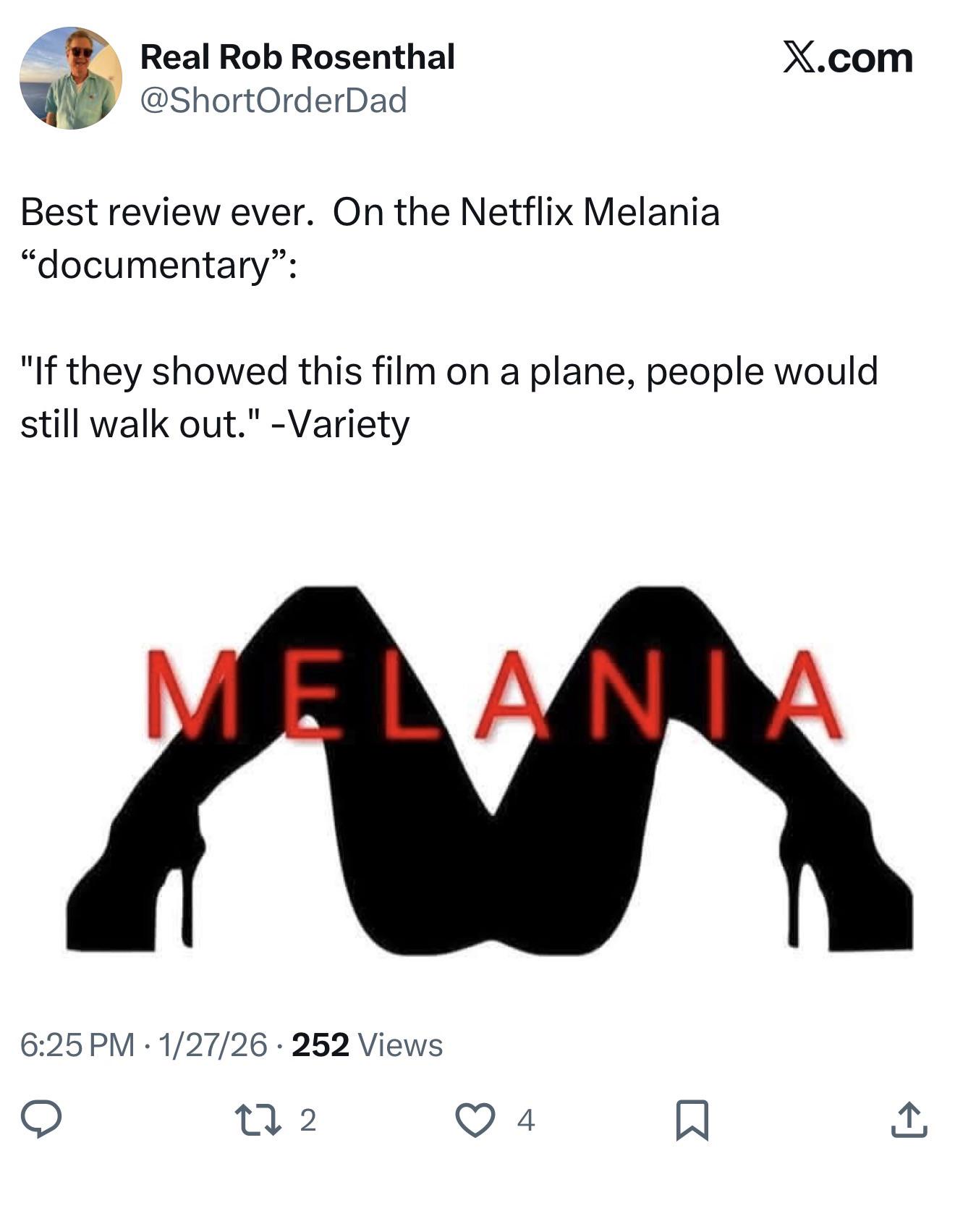
Task: Click the X.com logo
Action: tap(847, 58)
